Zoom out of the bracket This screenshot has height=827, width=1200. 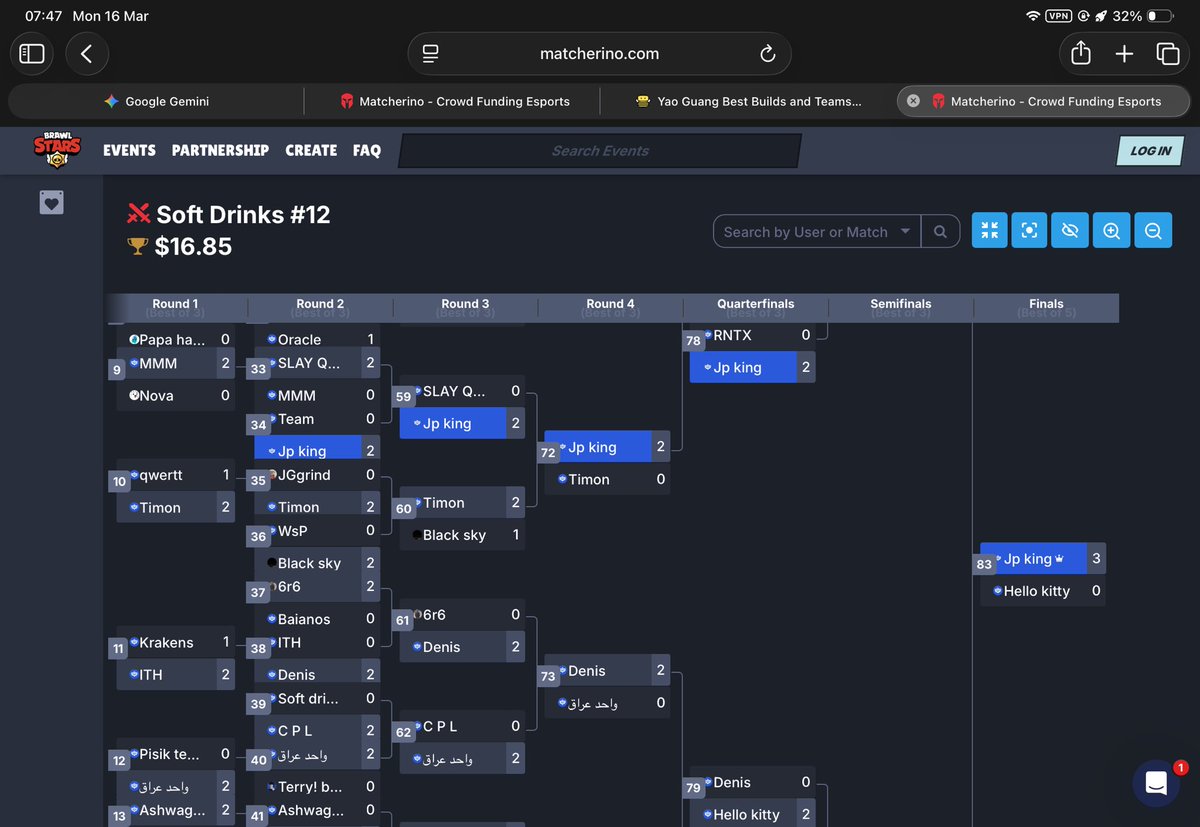1152,231
